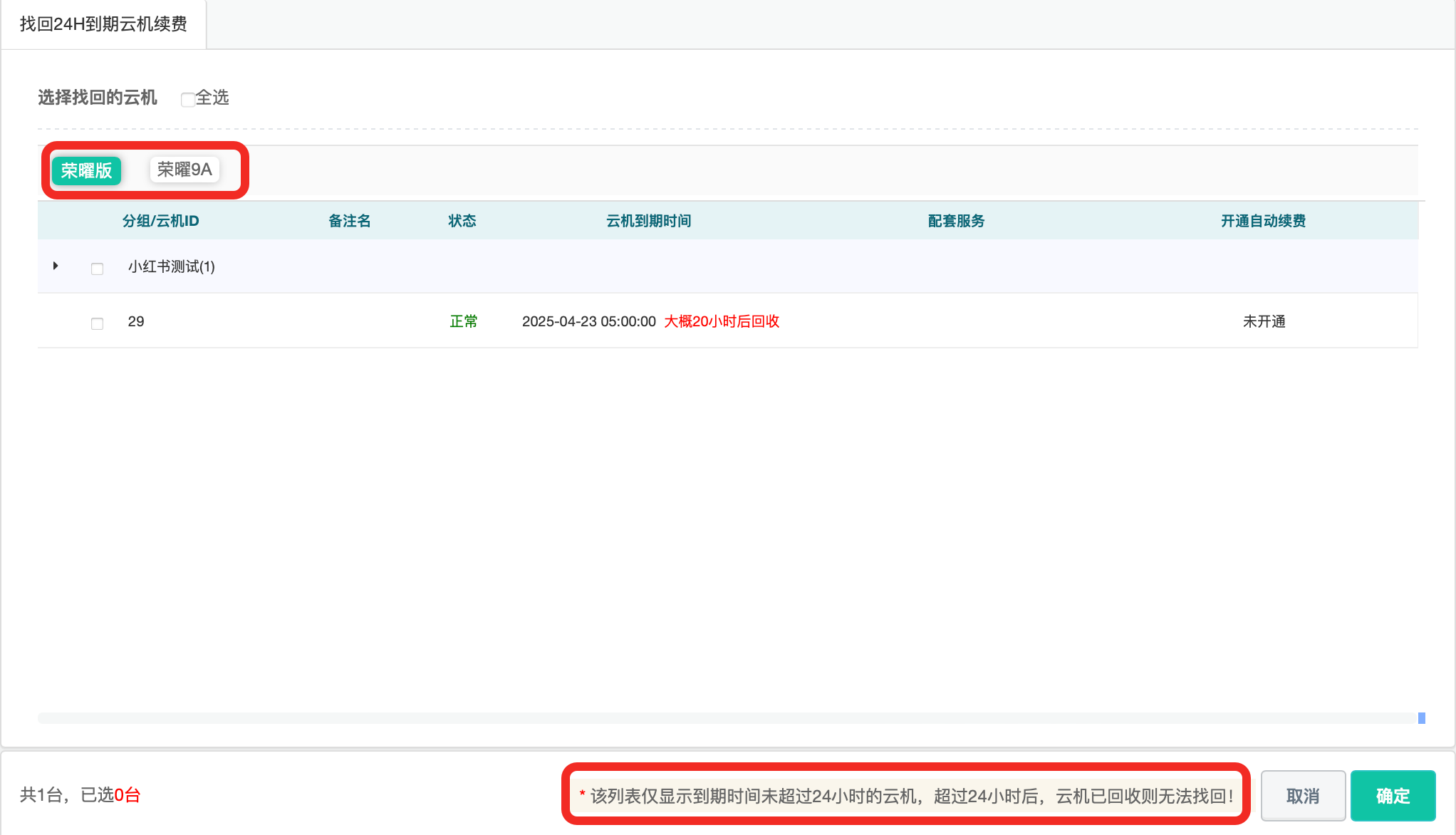Screen dimensions: 1456x835
Task: Click the 配套服务 column header
Action: pos(956,221)
